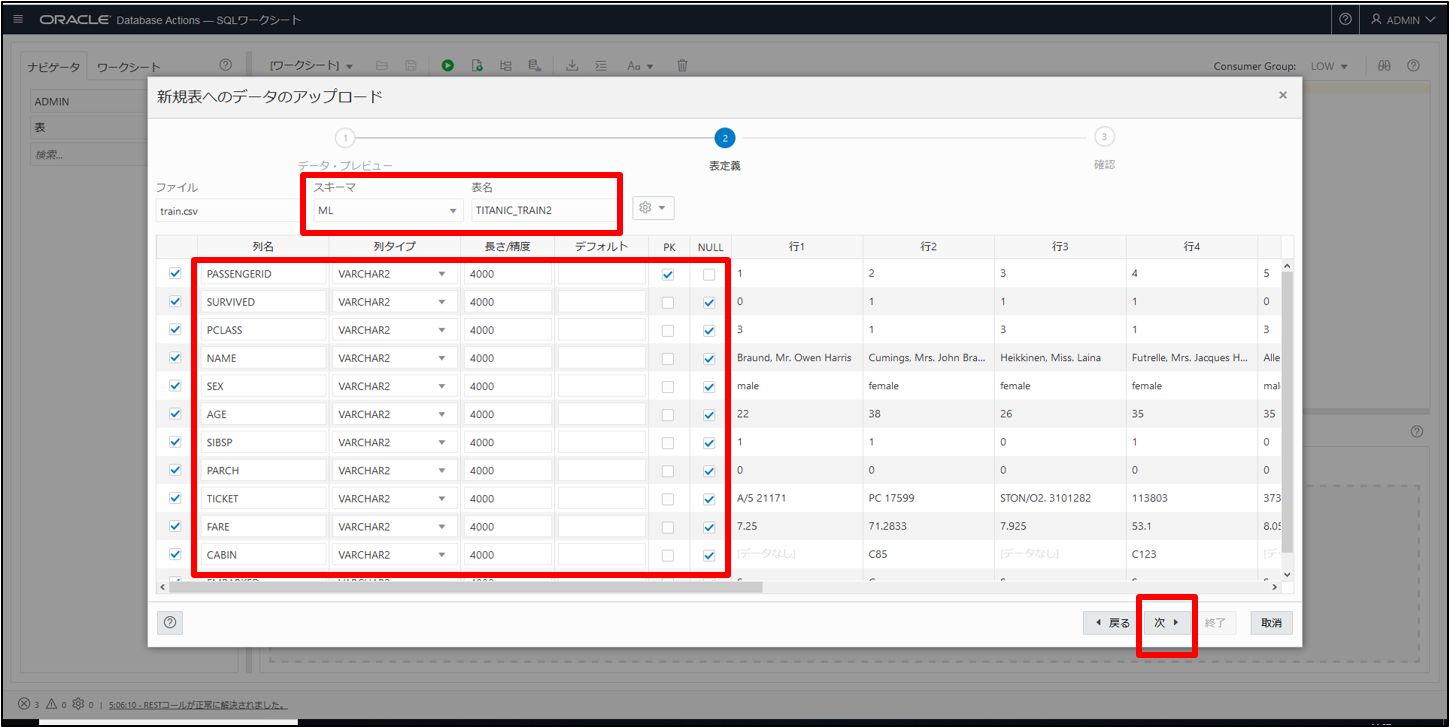Screen dimensions: 1449x727
Task: Close the upload dialog with X
Action: (x=1282, y=96)
